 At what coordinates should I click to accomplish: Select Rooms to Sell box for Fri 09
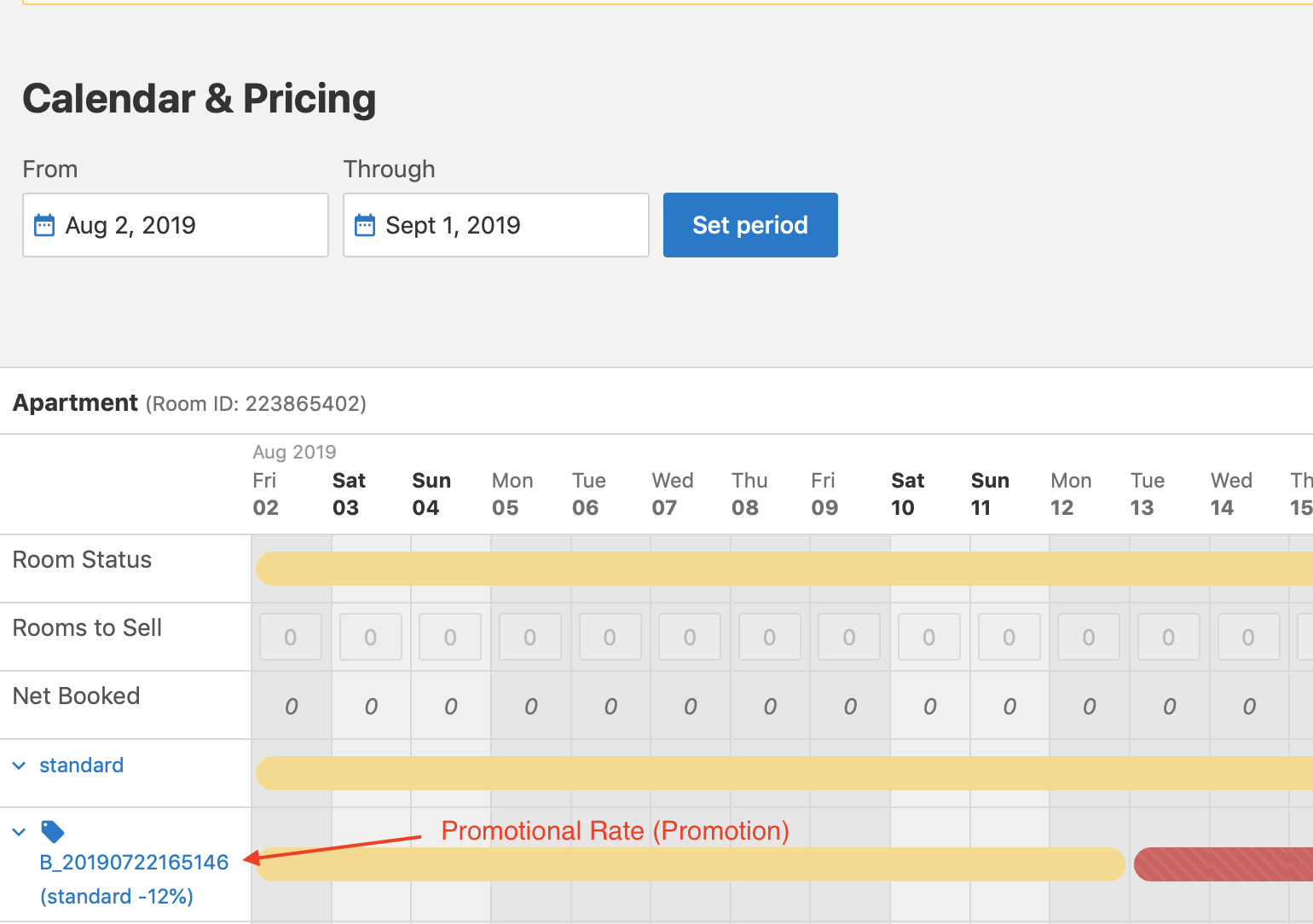pos(849,637)
